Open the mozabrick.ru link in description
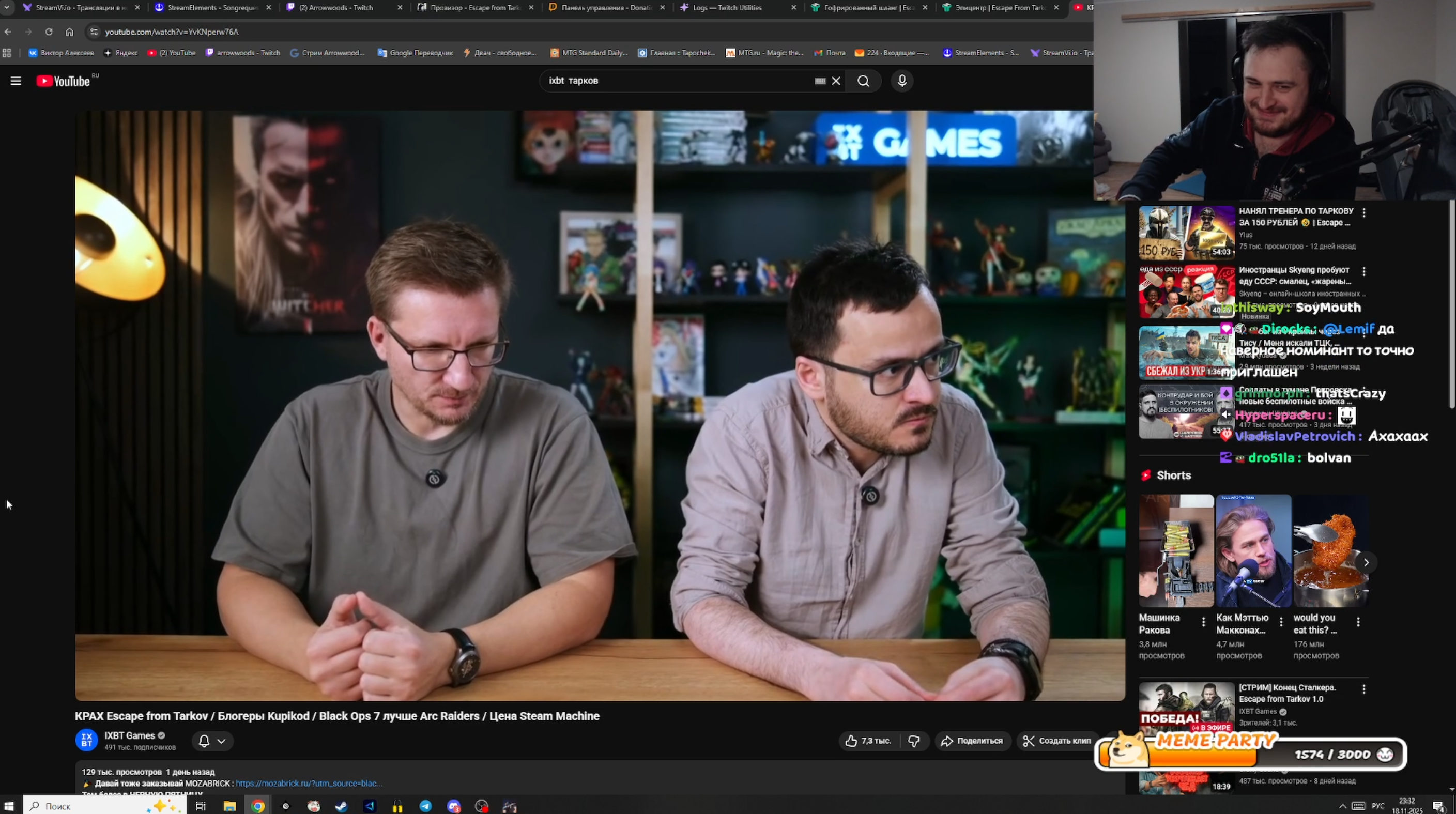Screen dimensions: 1456x814 pyautogui.click(x=309, y=784)
